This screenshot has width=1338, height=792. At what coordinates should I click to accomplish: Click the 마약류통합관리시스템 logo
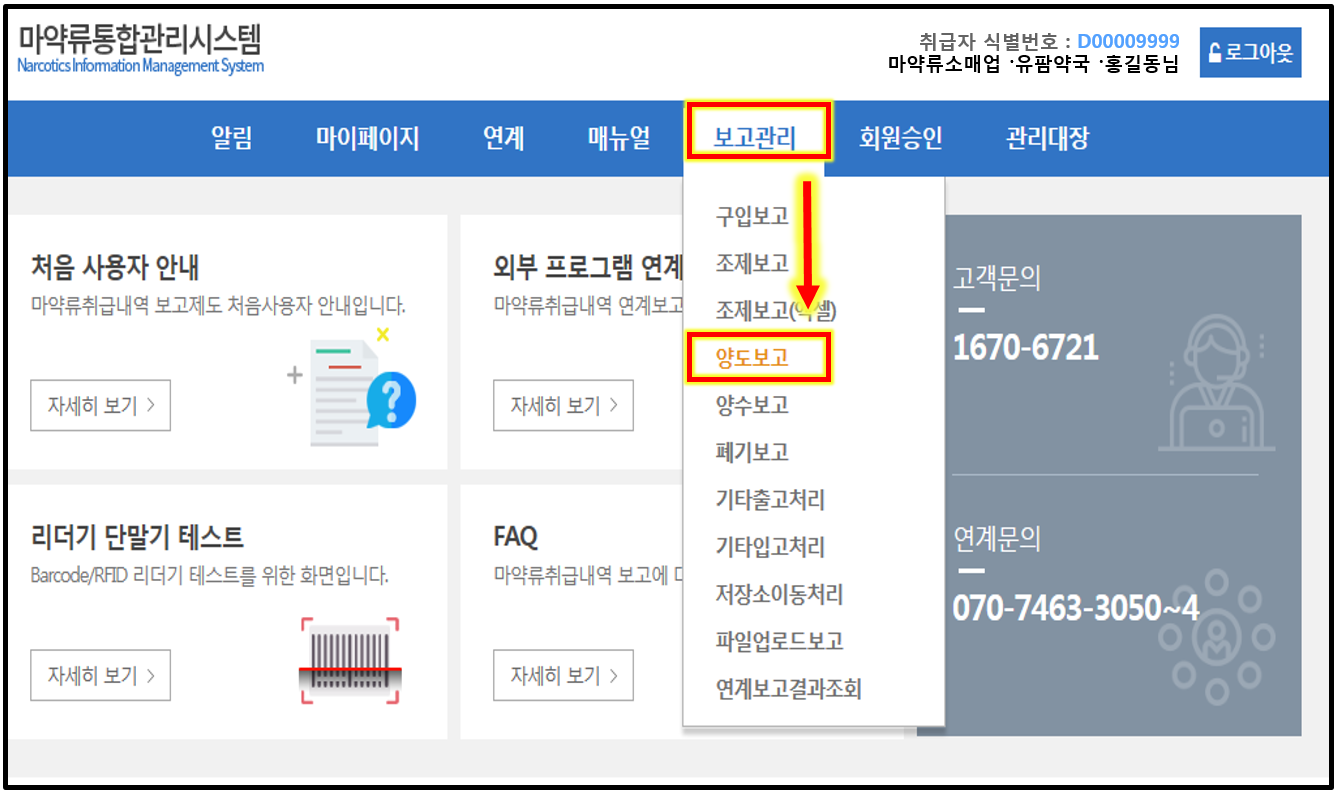(140, 48)
